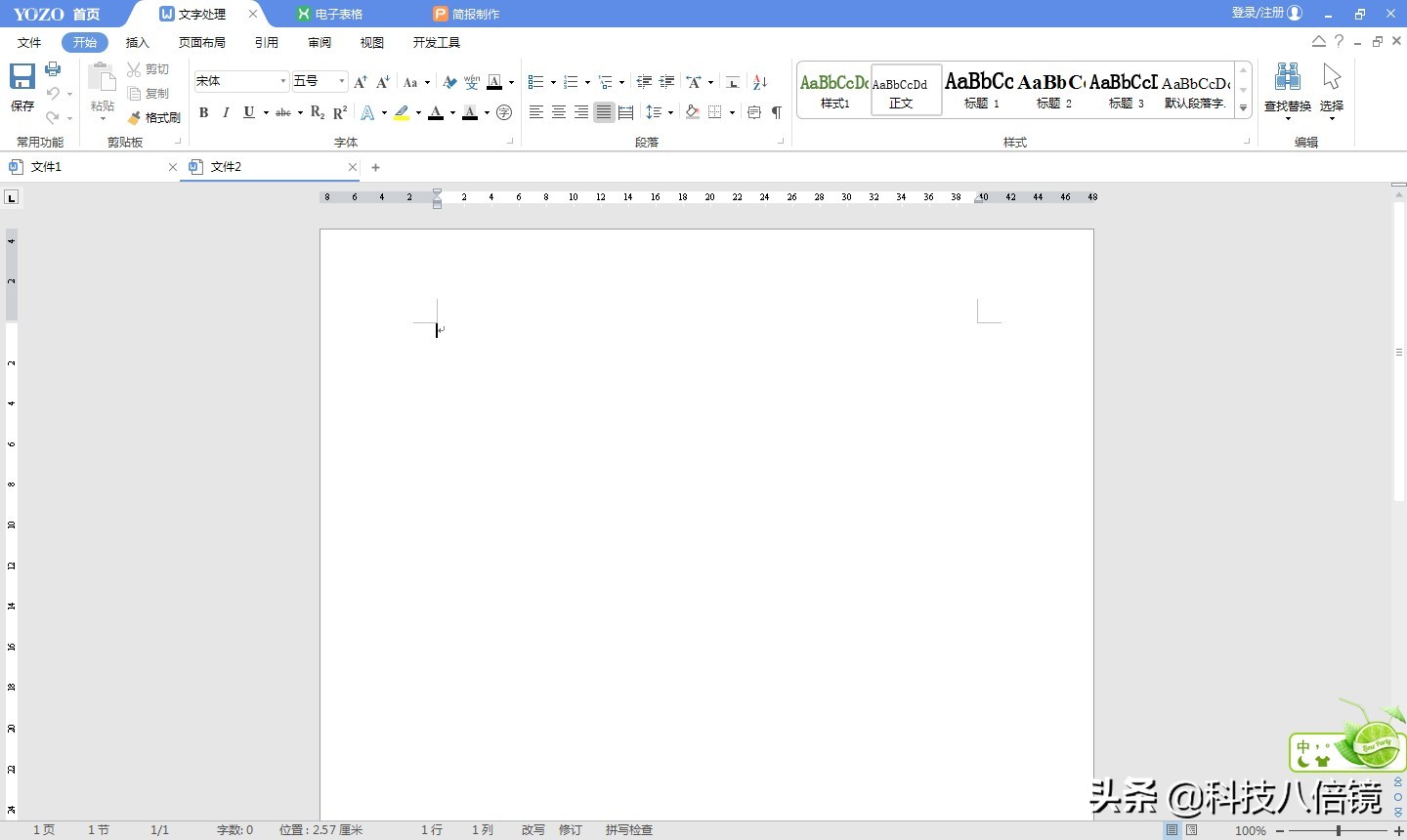Click the 拼写检查 item in the status bar

coord(628,829)
